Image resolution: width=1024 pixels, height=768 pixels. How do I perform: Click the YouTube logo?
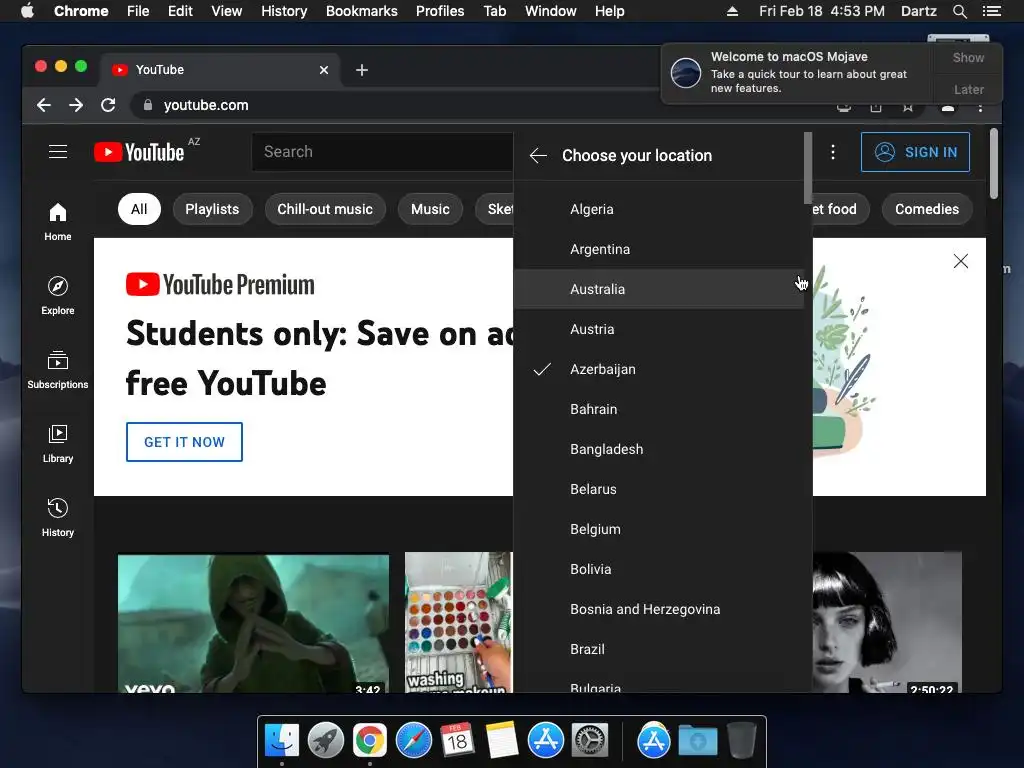139,152
